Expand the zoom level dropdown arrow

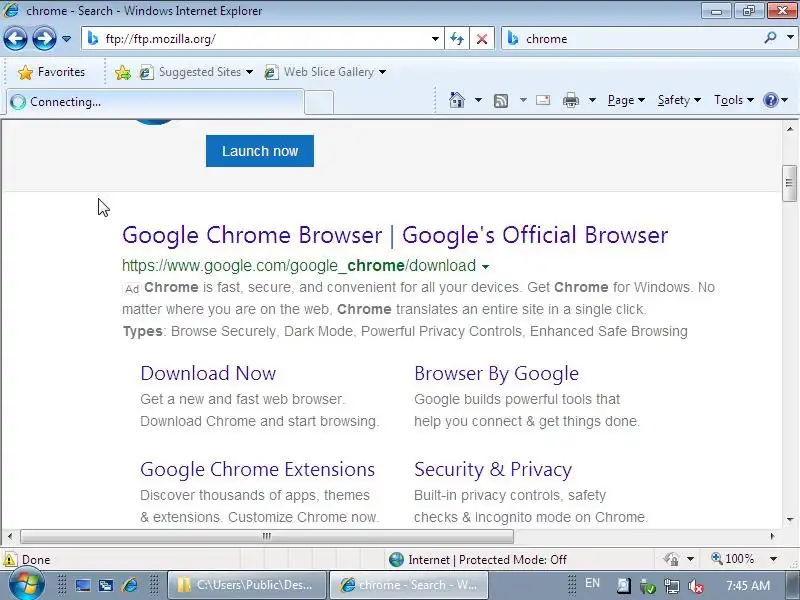[x=773, y=559]
